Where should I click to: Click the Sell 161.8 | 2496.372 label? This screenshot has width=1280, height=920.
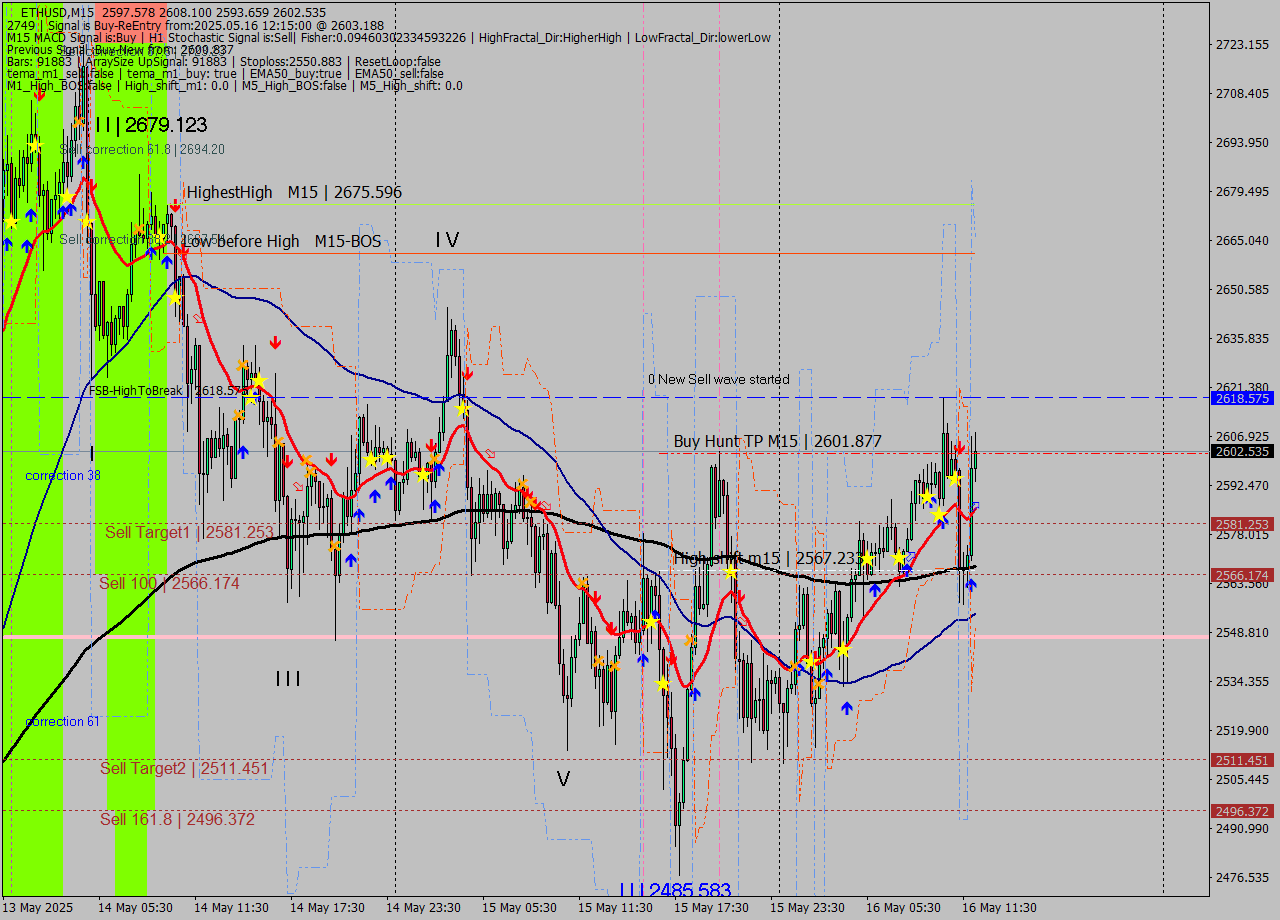coord(177,819)
